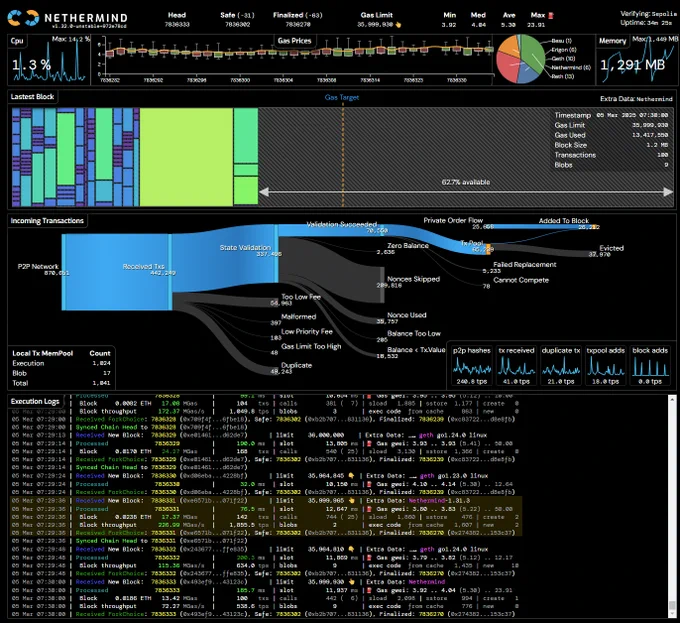The width and height of the screenshot is (680, 623).
Task: Click hand icon in highlighted New Block 7836331 line
Action: pyautogui.click(x=351, y=500)
